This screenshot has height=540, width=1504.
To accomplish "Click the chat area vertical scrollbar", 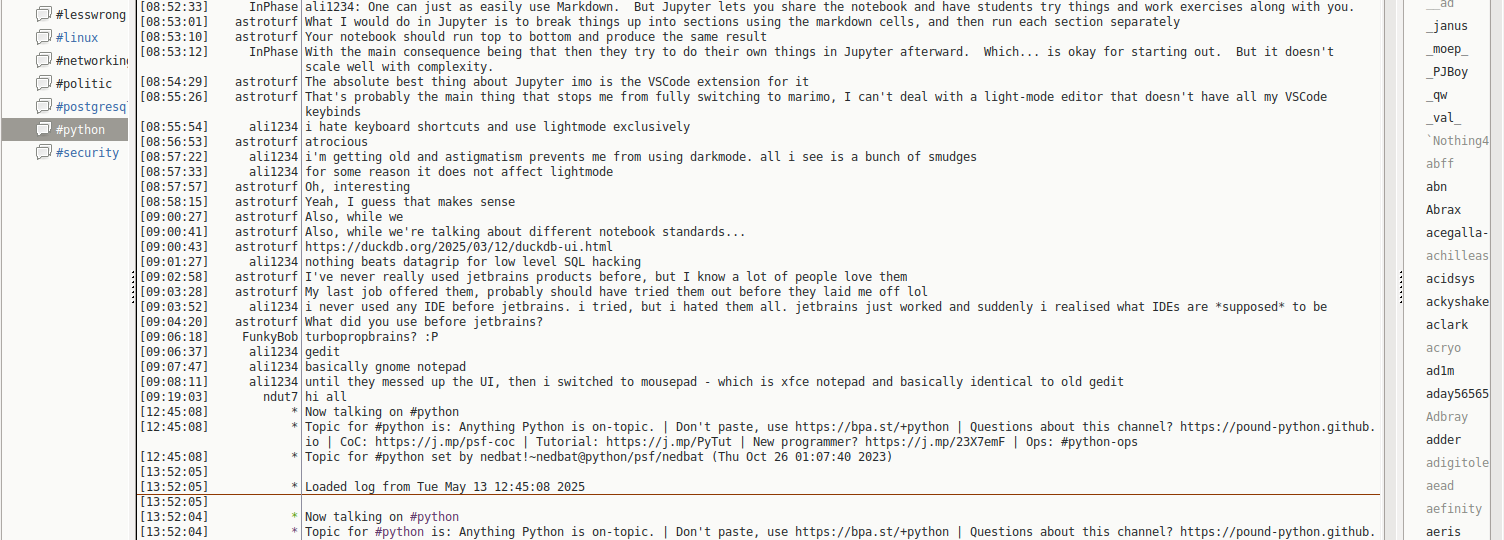I will point(1391,270).
